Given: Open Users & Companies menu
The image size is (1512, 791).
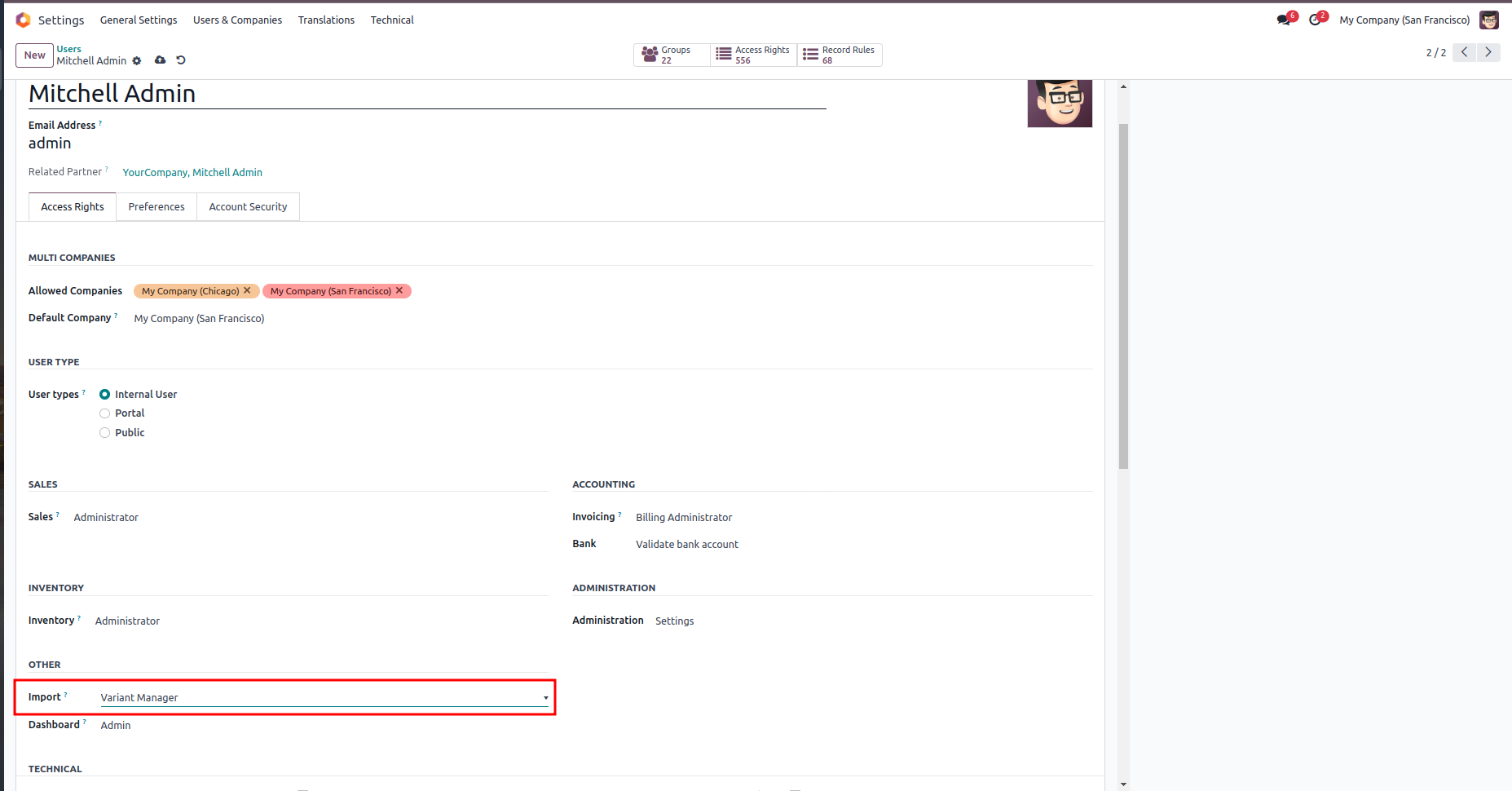Looking at the screenshot, I should pyautogui.click(x=237, y=20).
